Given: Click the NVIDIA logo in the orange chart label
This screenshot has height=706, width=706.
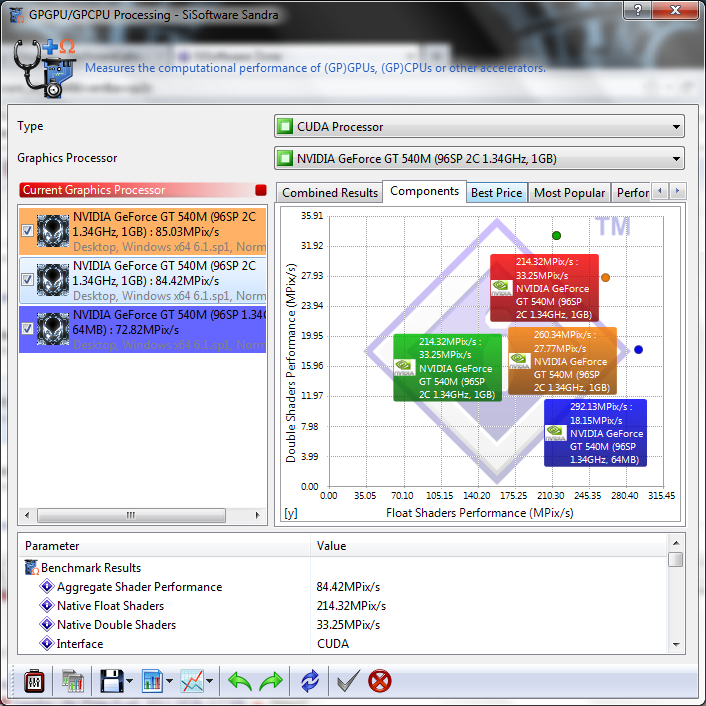Looking at the screenshot, I should click(x=519, y=361).
